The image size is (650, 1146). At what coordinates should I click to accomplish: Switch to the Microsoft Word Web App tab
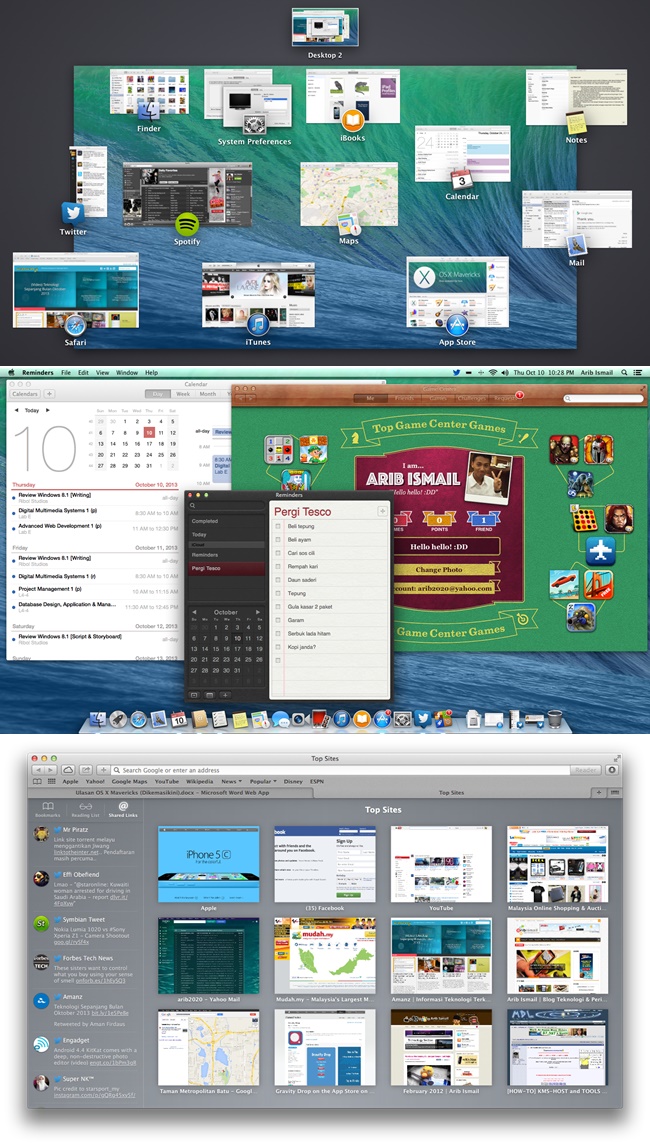(x=173, y=792)
